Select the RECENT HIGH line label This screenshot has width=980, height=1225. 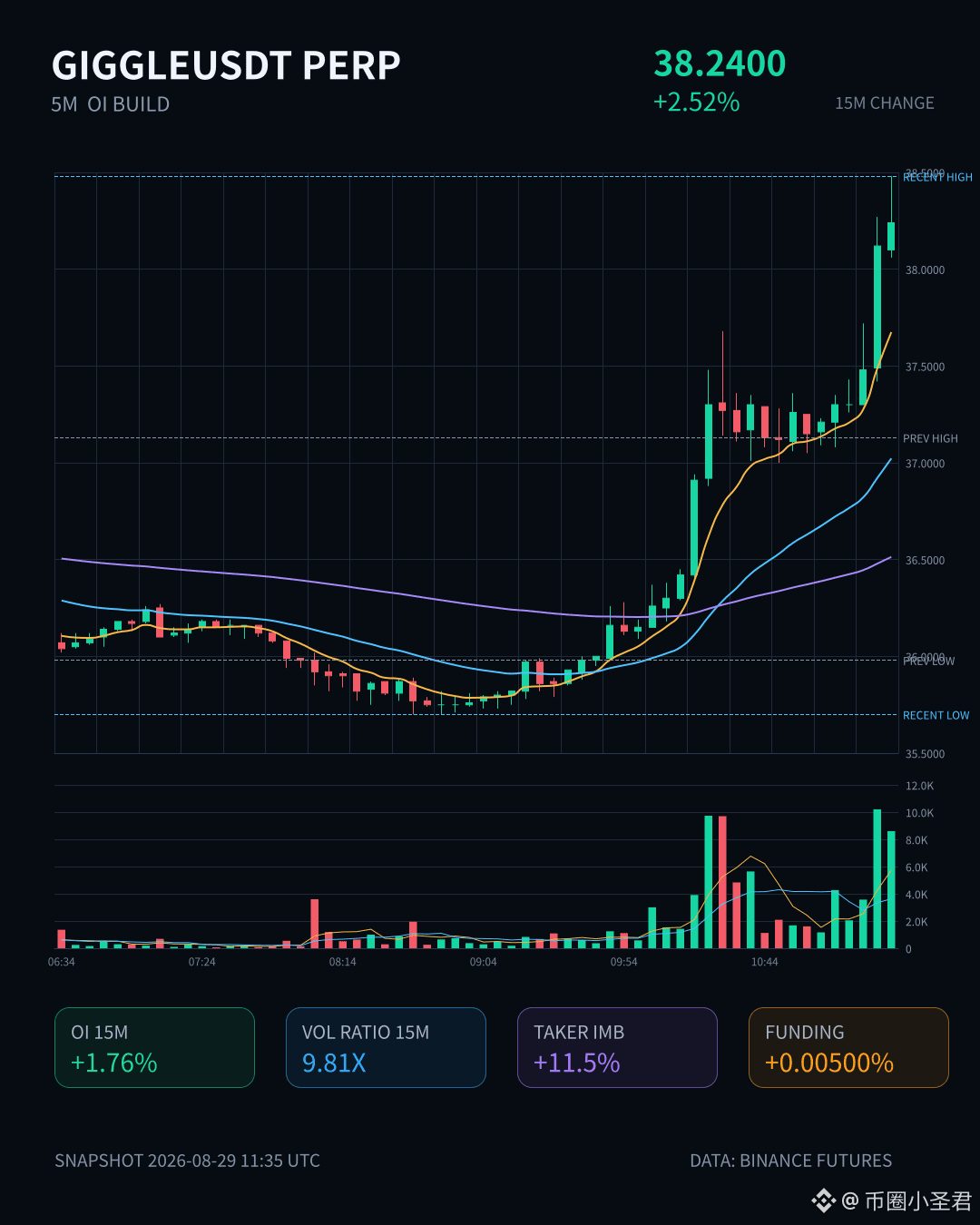[x=937, y=178]
